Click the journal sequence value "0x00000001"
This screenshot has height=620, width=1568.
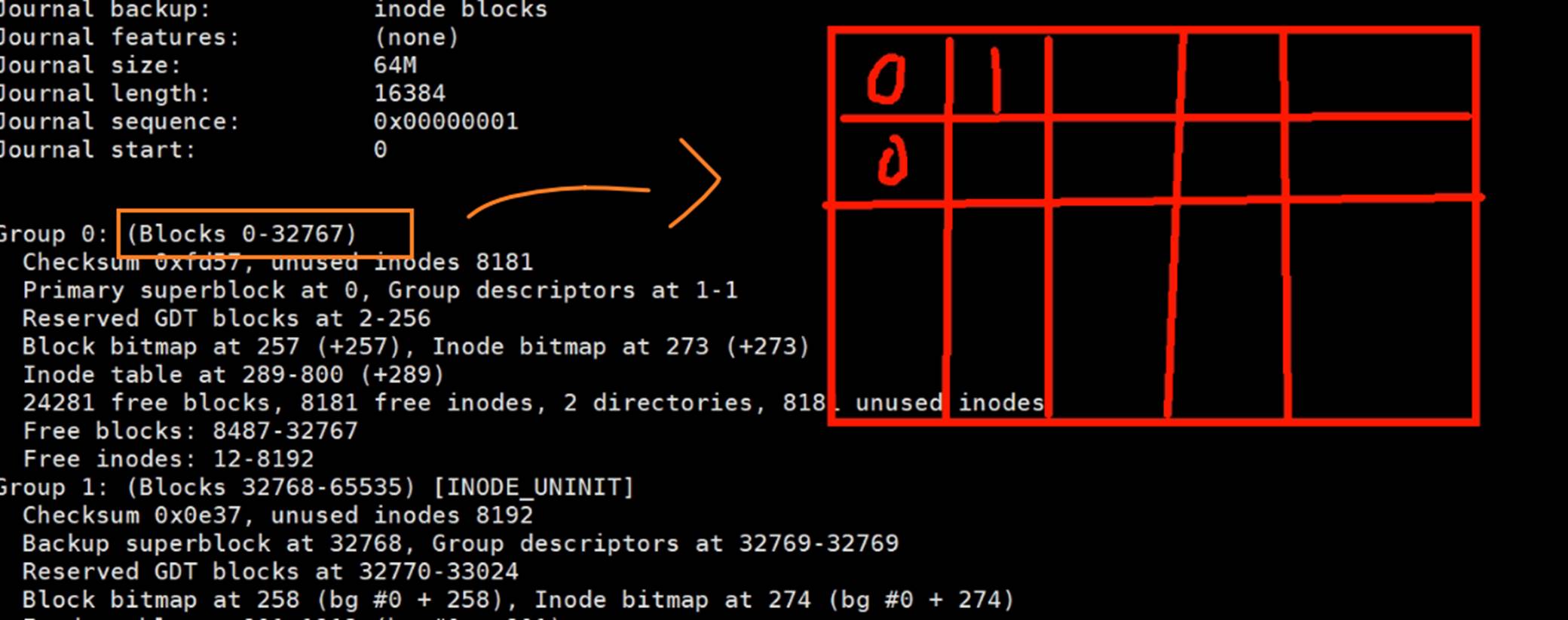click(x=446, y=121)
